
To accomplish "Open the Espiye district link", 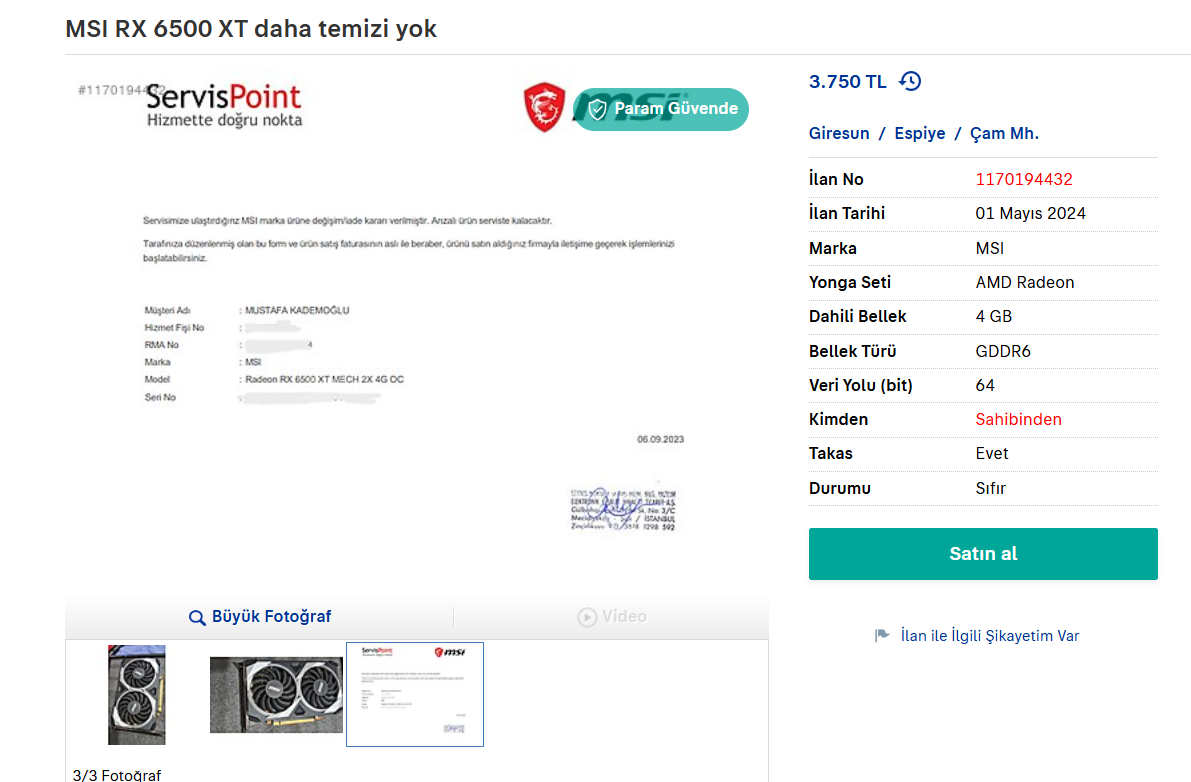I will click(920, 134).
